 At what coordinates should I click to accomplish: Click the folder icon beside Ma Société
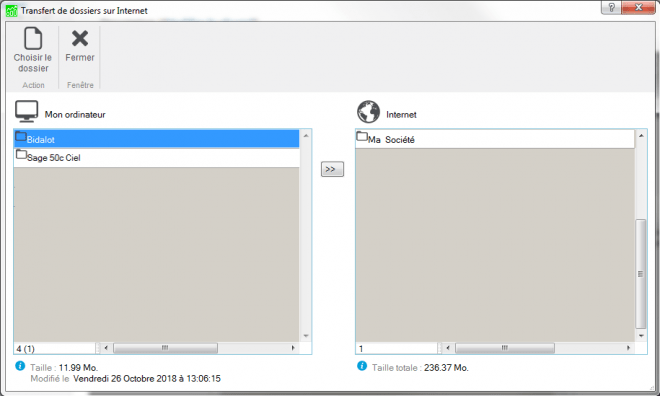[362, 136]
